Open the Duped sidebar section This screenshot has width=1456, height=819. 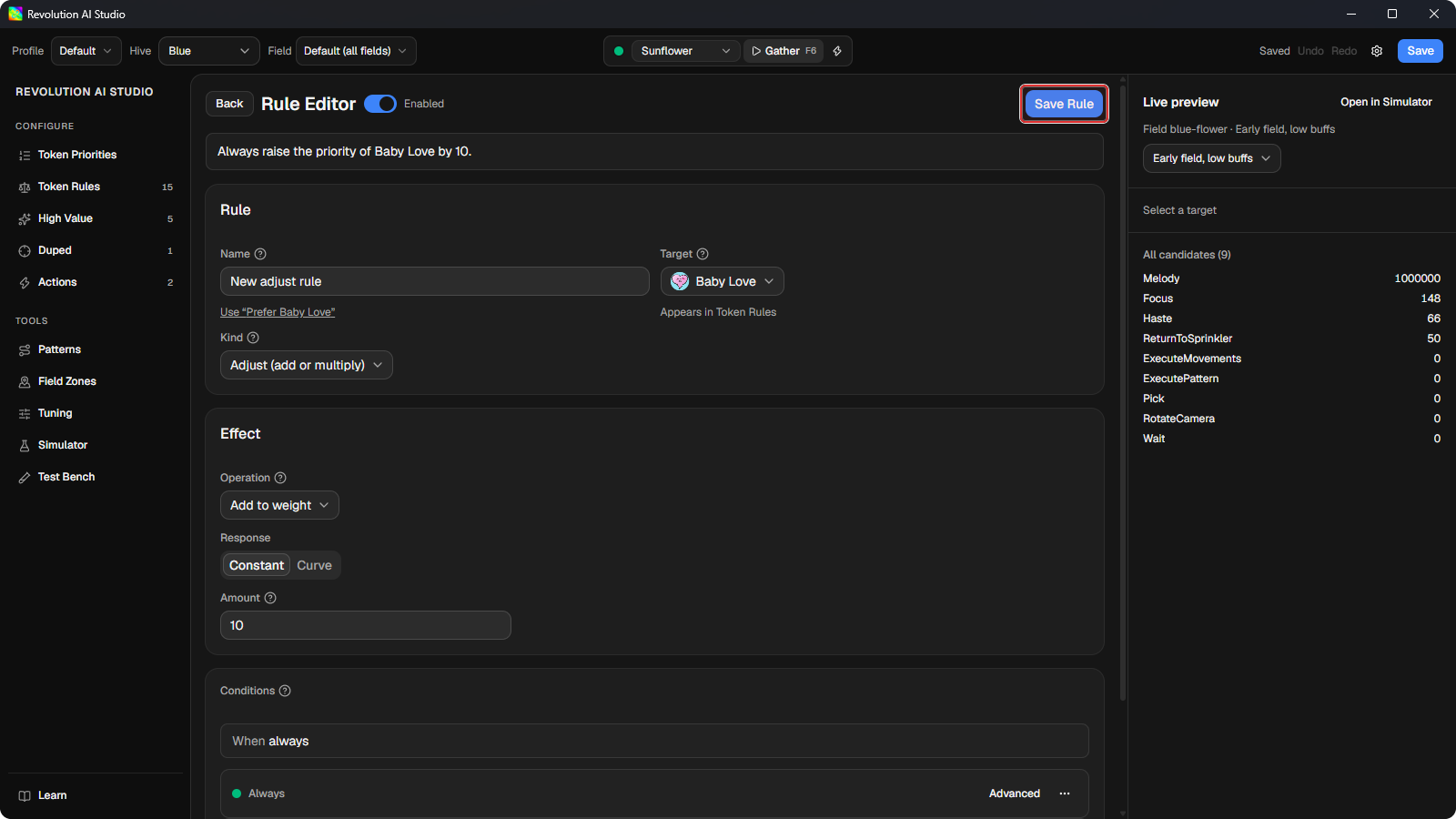(95, 250)
